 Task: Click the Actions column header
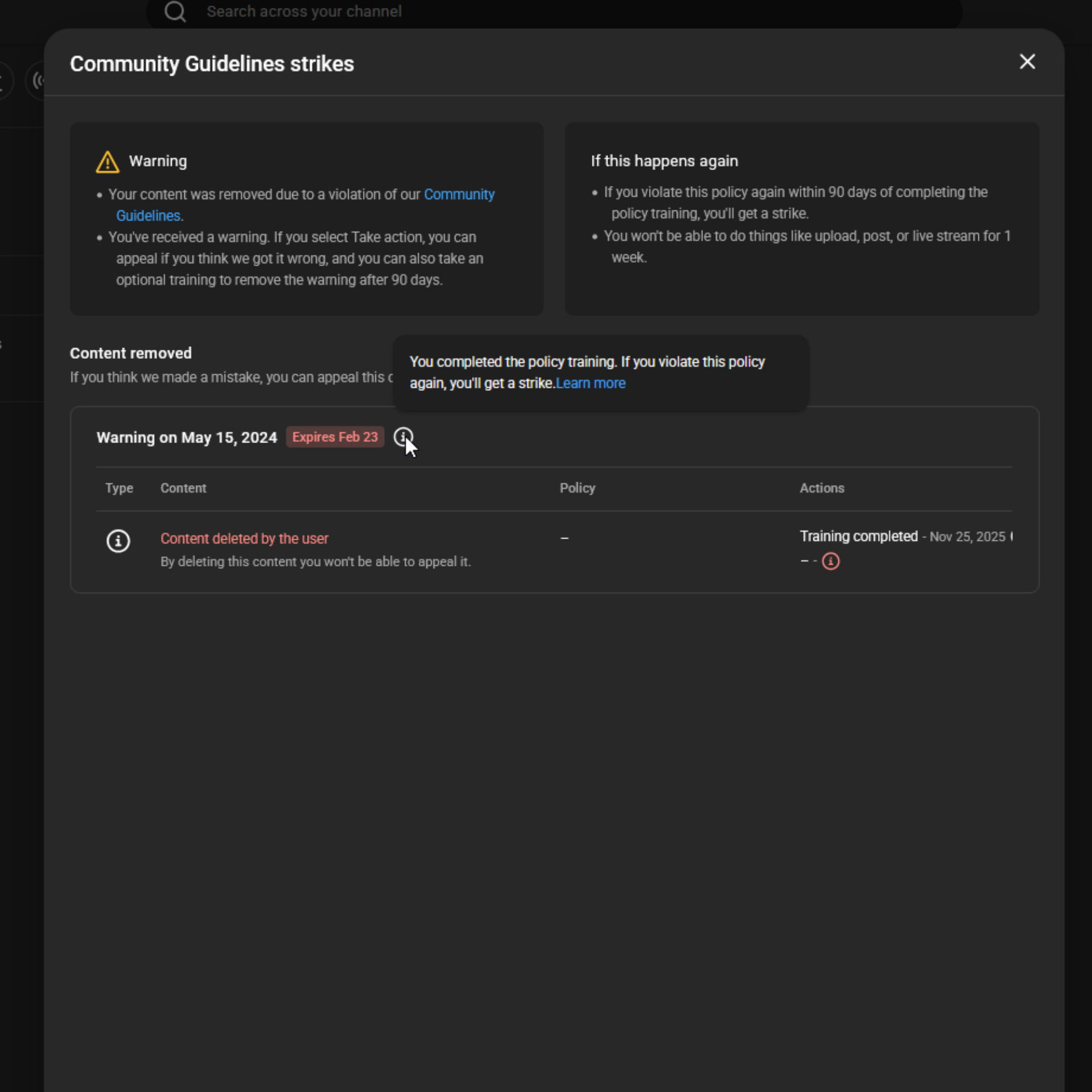[x=821, y=488]
